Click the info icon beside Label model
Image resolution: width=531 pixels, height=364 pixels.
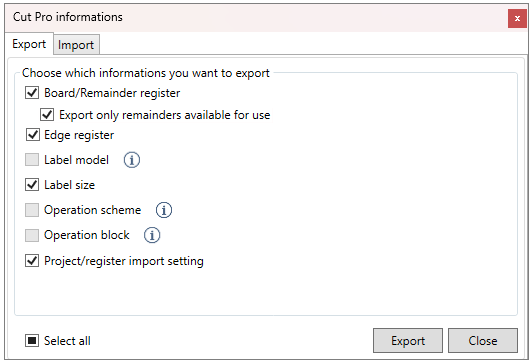coord(132,160)
